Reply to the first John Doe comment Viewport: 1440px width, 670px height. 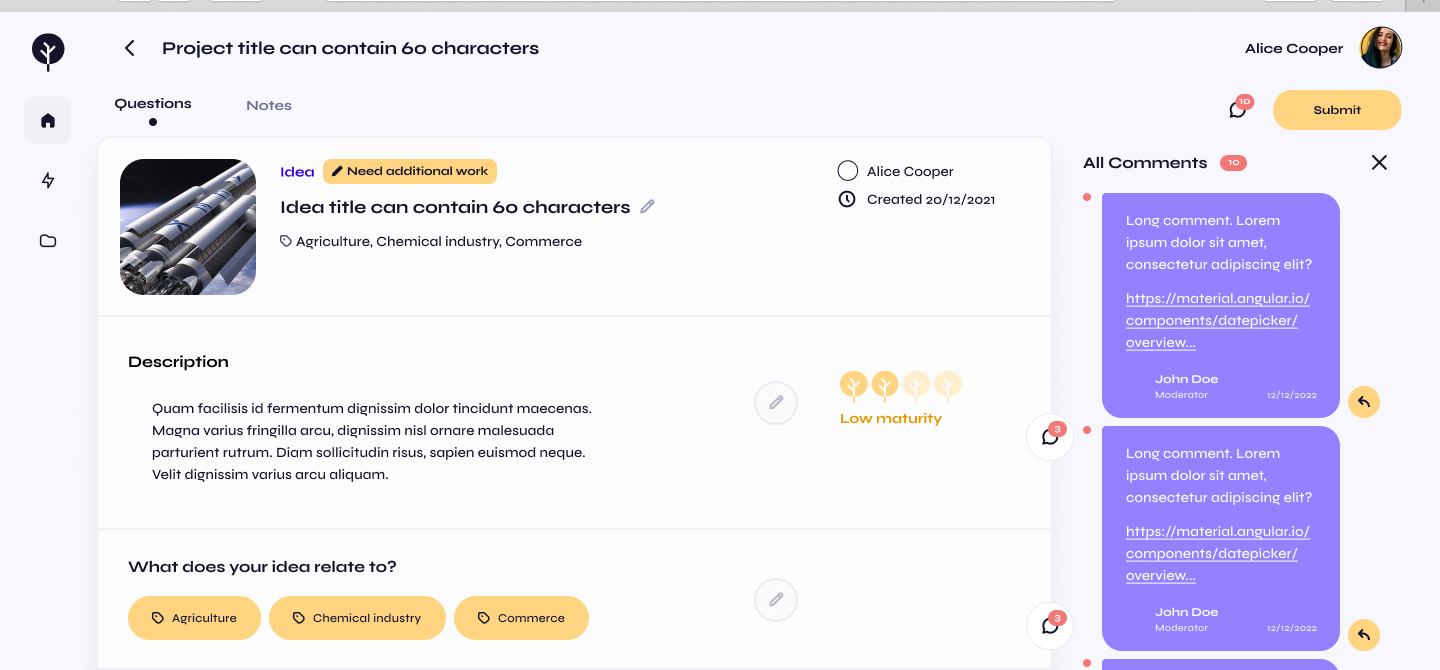tap(1364, 402)
